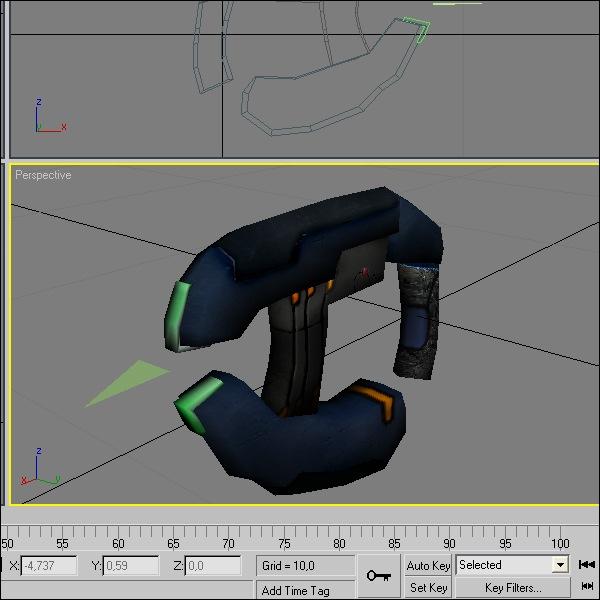Click the Y coordinate input field
Image resolution: width=600 pixels, height=600 pixels.
pos(131,567)
